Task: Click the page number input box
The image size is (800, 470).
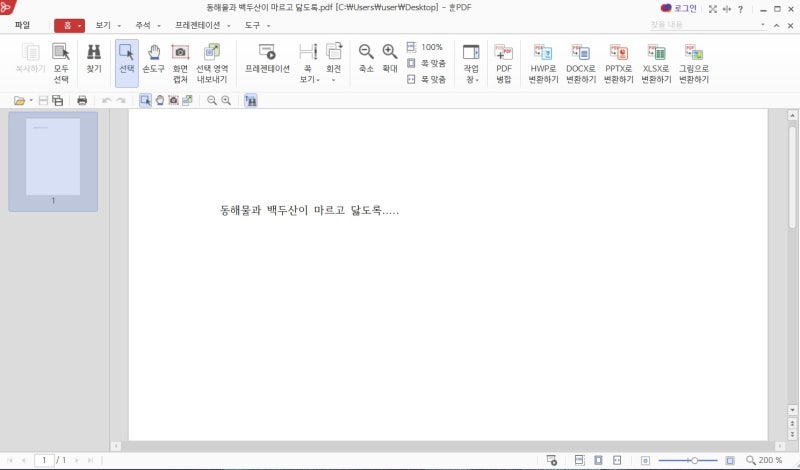Action: pyautogui.click(x=44, y=460)
